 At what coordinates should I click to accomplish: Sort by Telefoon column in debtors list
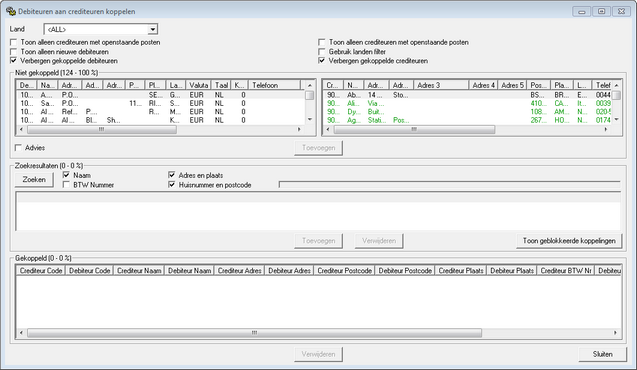point(274,85)
